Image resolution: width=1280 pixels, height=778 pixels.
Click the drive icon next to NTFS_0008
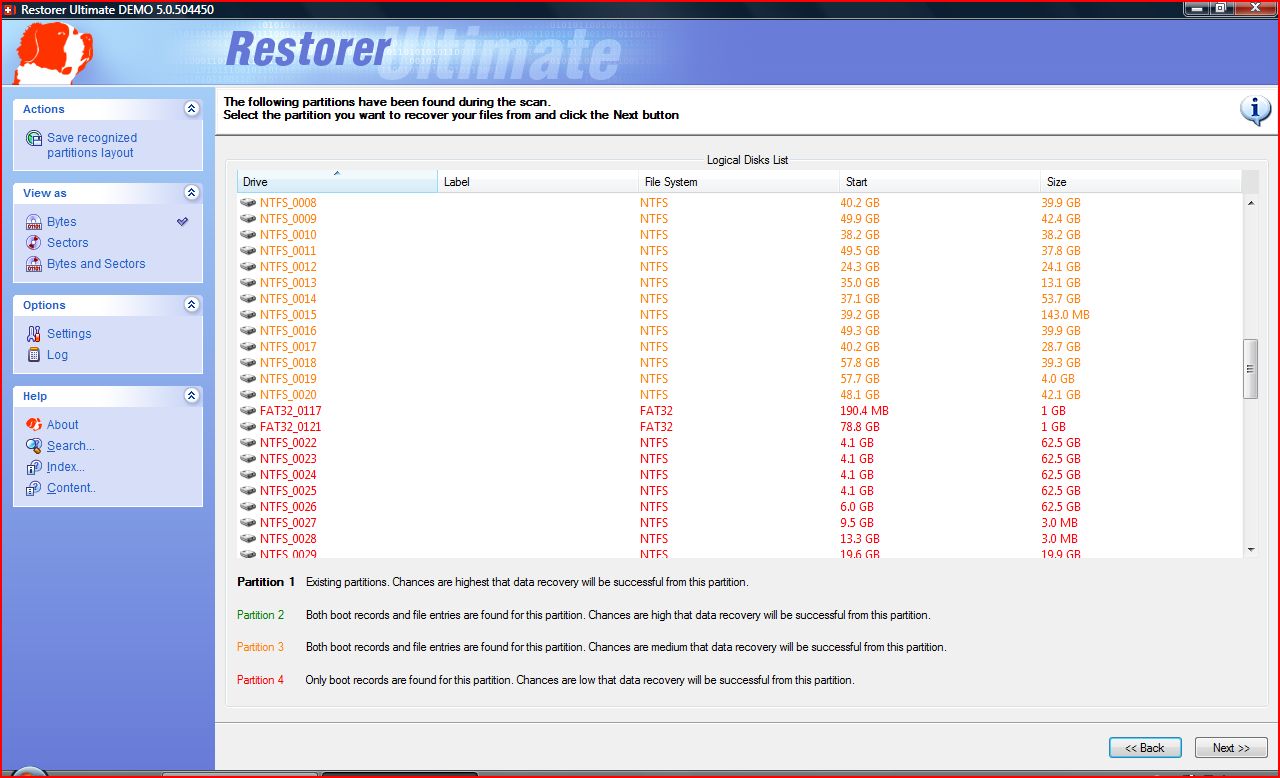[249, 203]
